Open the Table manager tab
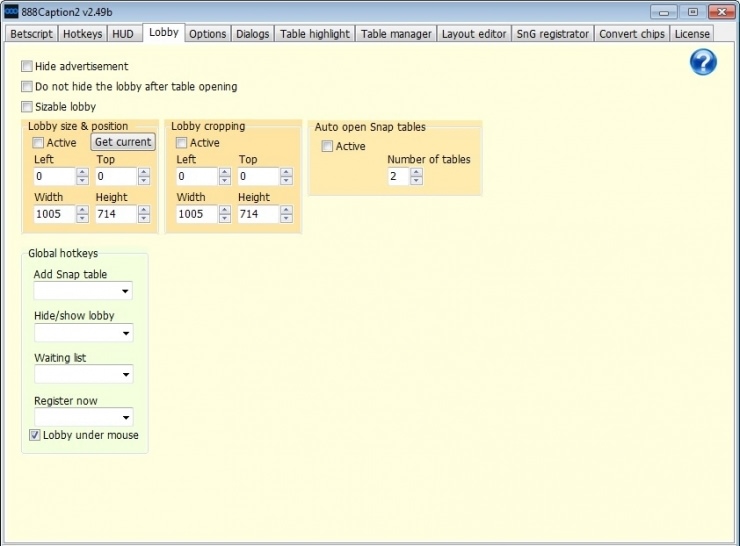The height and width of the screenshot is (546, 740). [396, 34]
